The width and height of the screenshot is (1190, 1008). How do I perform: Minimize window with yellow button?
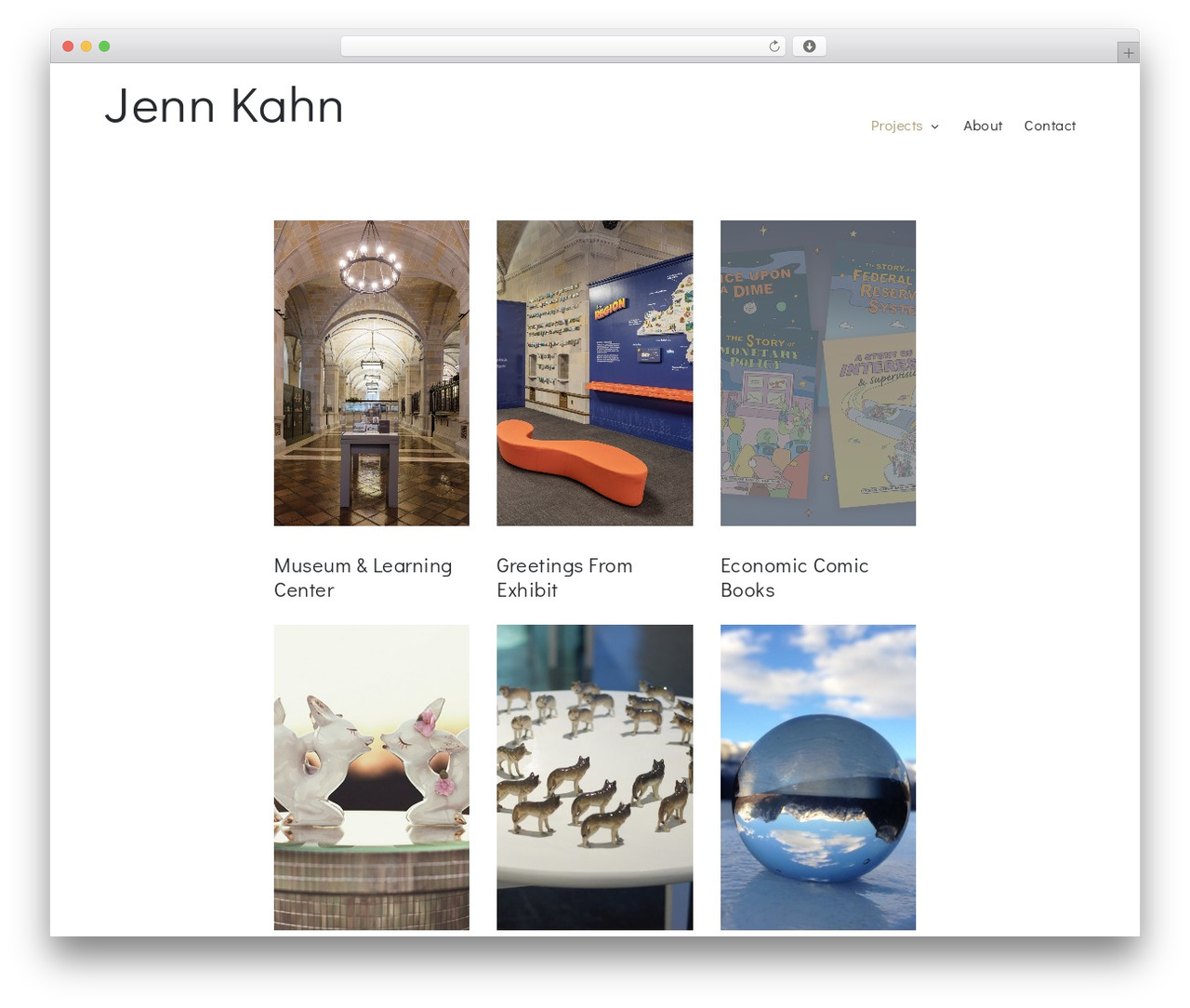click(x=86, y=46)
